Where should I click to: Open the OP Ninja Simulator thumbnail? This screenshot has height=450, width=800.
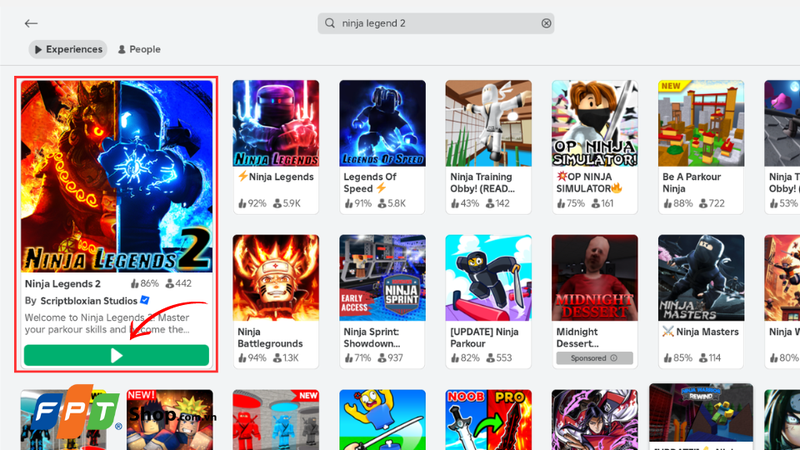click(595, 123)
